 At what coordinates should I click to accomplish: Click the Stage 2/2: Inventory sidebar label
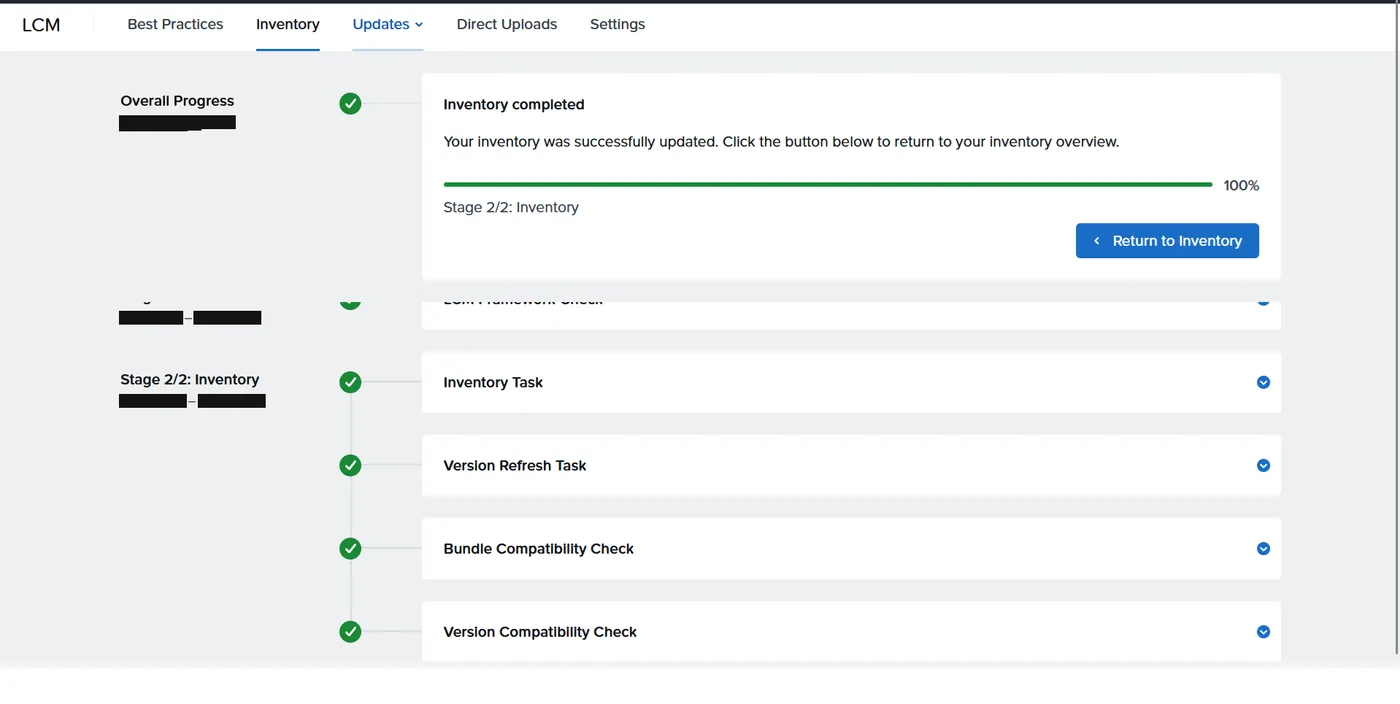(190, 379)
